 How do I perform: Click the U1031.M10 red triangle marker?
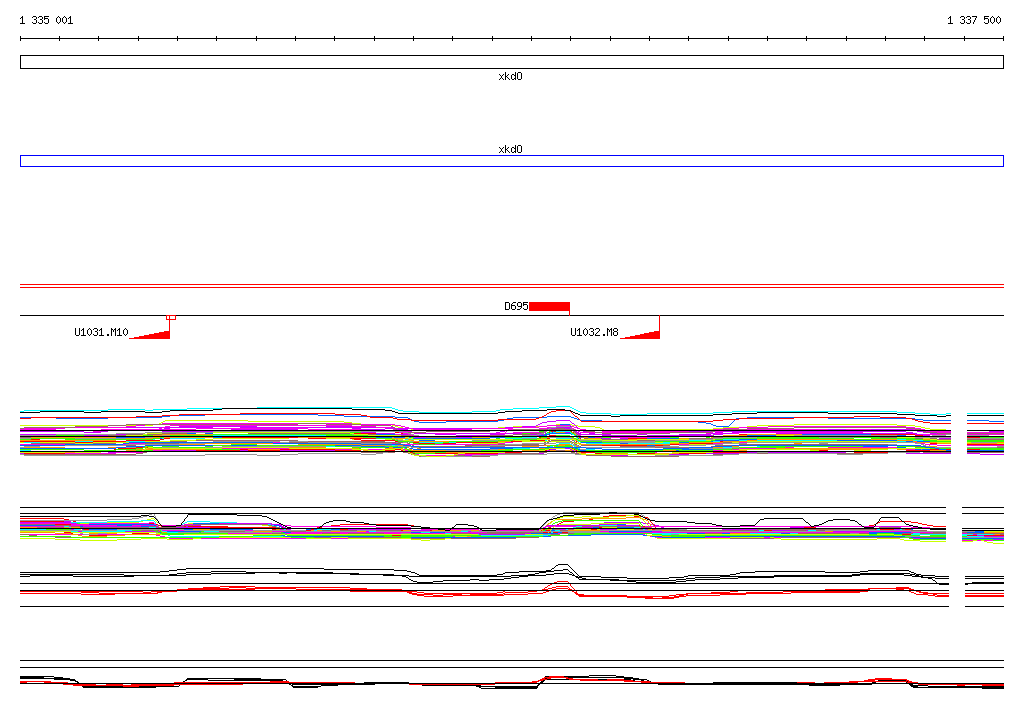point(150,334)
